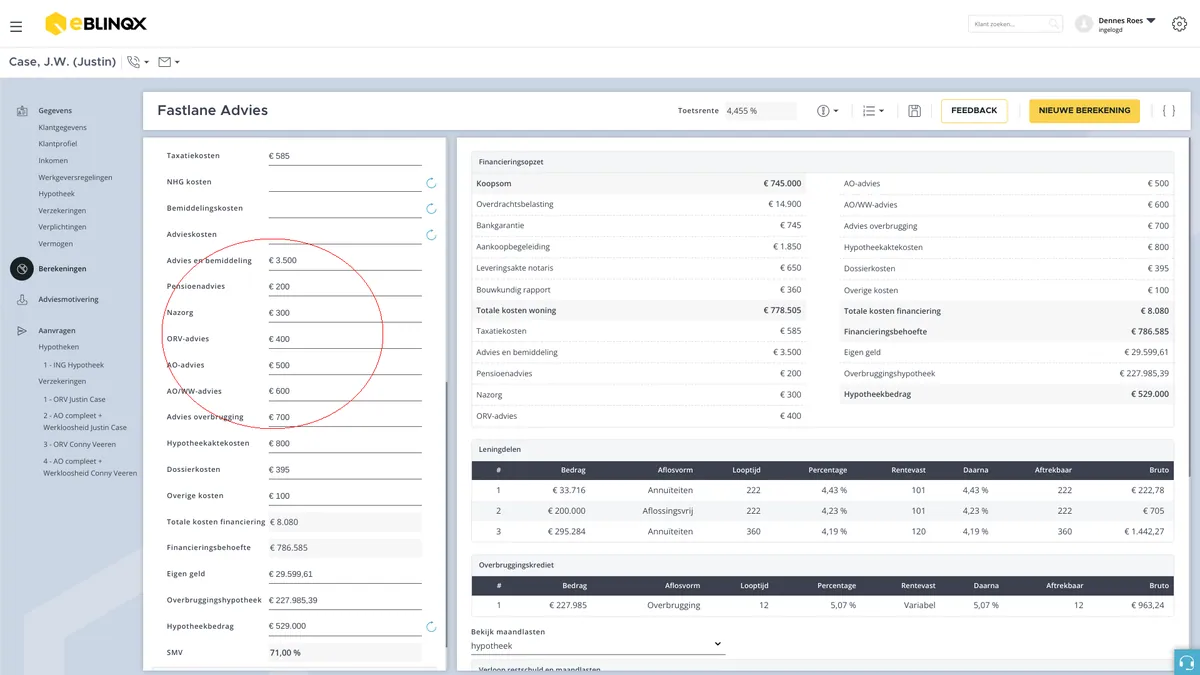The width and height of the screenshot is (1200, 675).
Task: Open the Dennes Roes user menu
Action: tap(1126, 24)
